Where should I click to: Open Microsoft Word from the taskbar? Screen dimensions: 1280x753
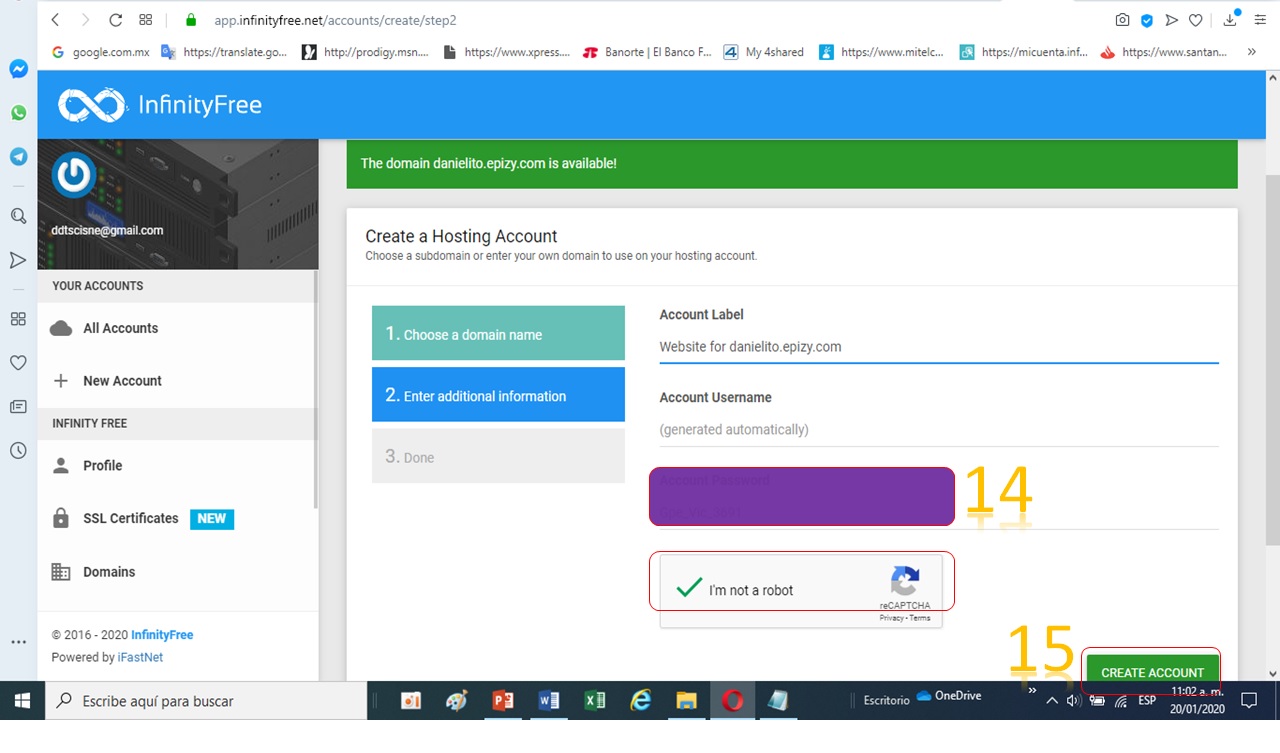coord(548,701)
